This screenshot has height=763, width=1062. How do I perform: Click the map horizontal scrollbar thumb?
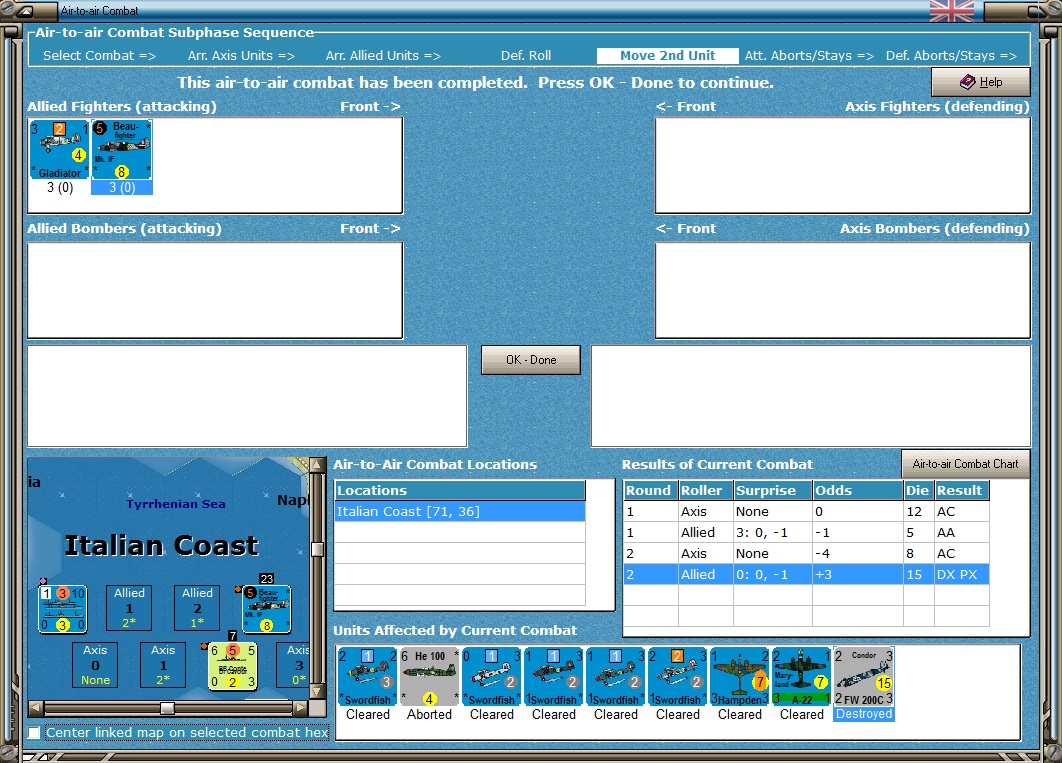pos(167,708)
